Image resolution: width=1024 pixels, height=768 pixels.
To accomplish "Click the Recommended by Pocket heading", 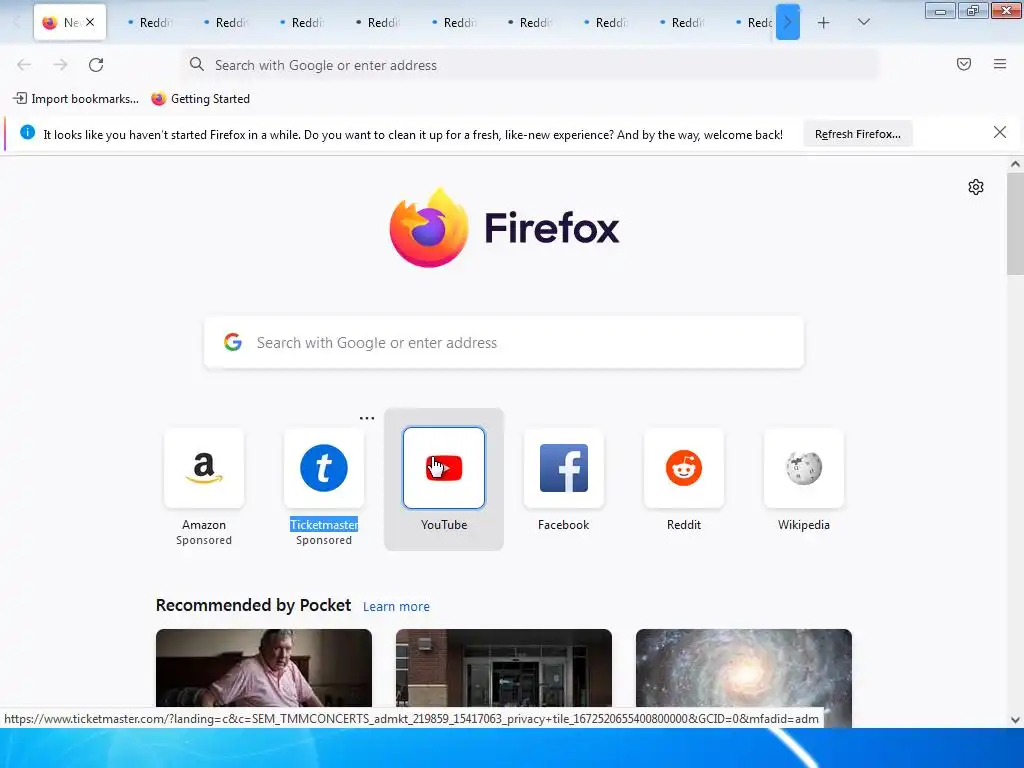I will [253, 605].
